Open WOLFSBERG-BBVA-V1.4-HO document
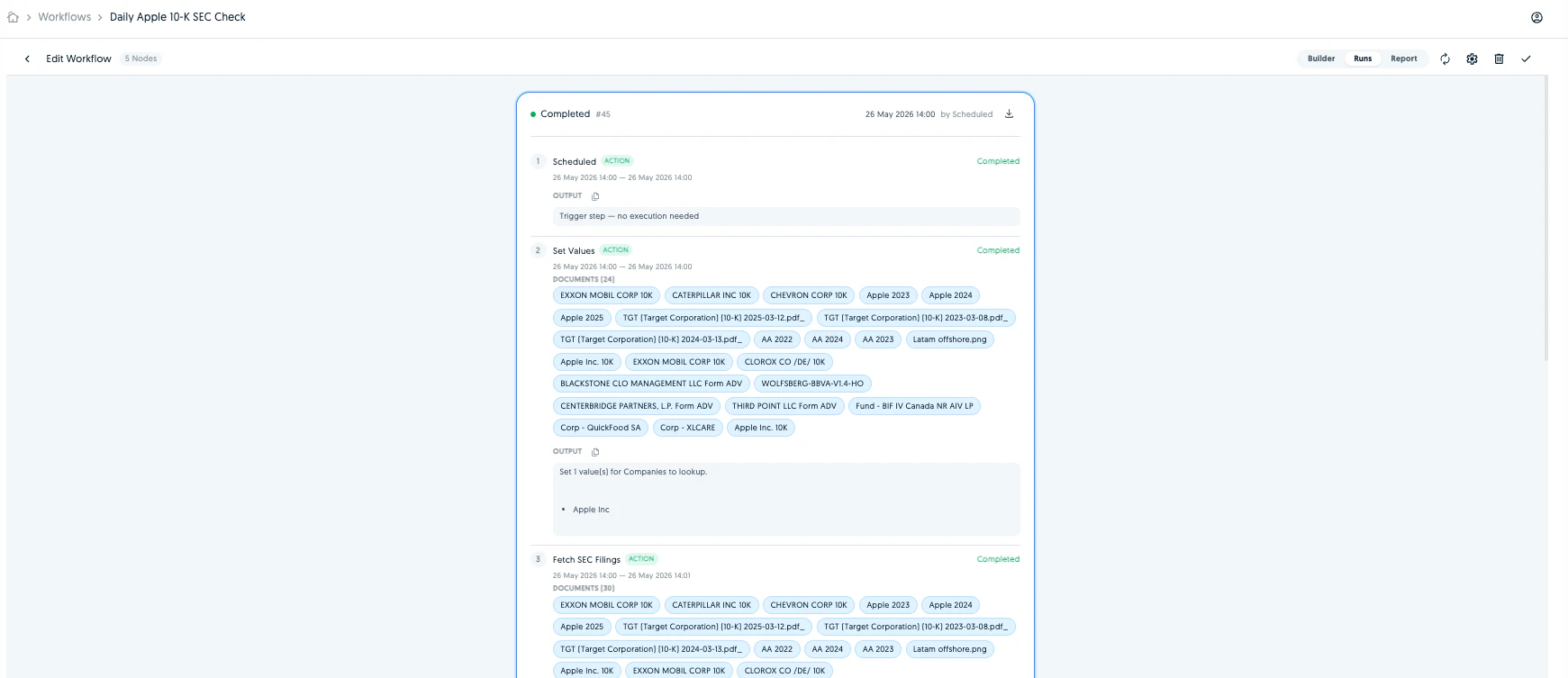Viewport: 1568px width, 678px height. coord(812,384)
